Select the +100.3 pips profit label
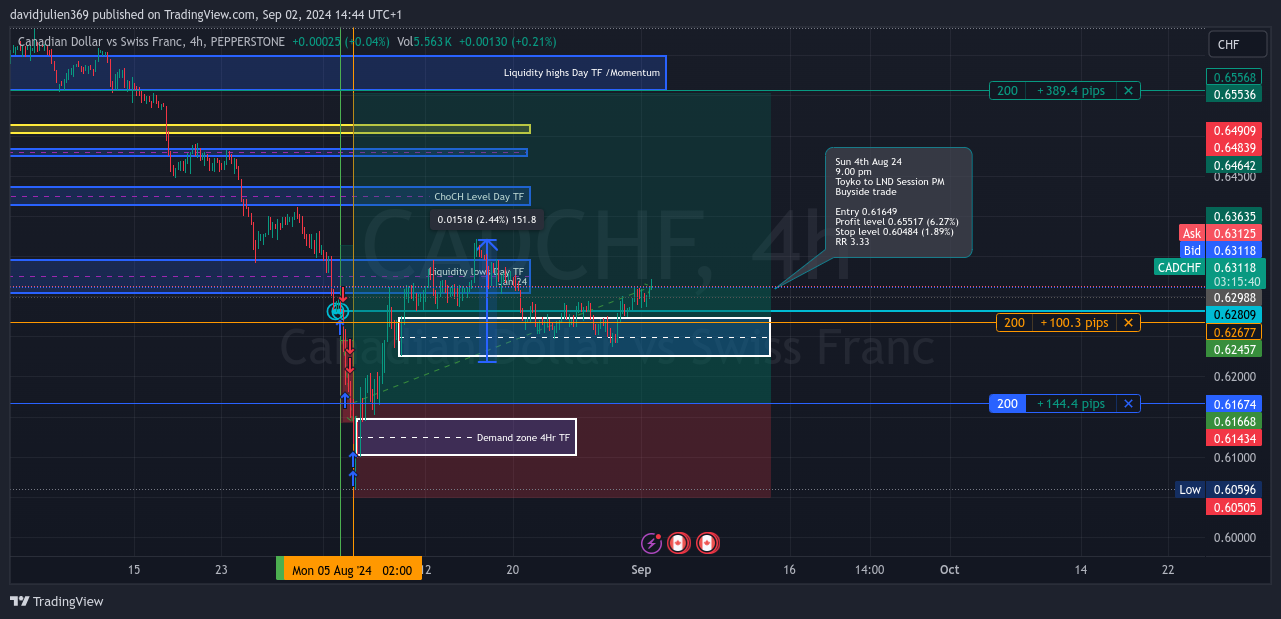Screen dimensions: 1281x619 [1074, 322]
